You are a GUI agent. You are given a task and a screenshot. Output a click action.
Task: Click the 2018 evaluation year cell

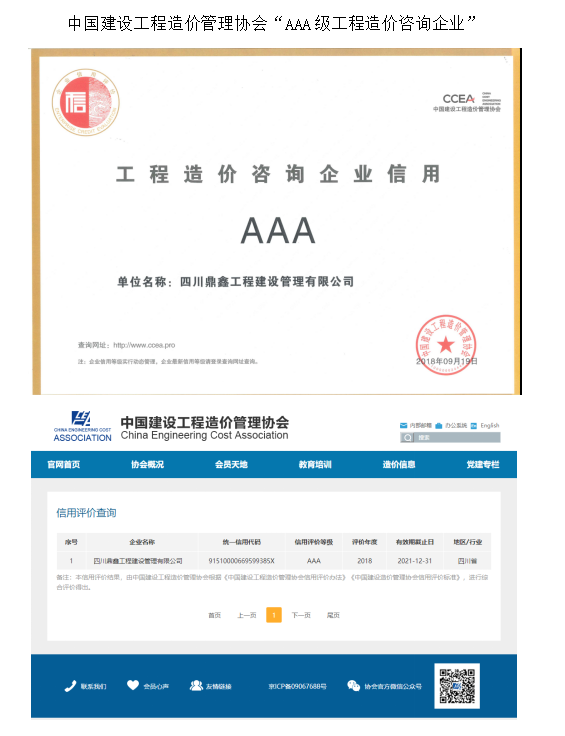point(365,560)
